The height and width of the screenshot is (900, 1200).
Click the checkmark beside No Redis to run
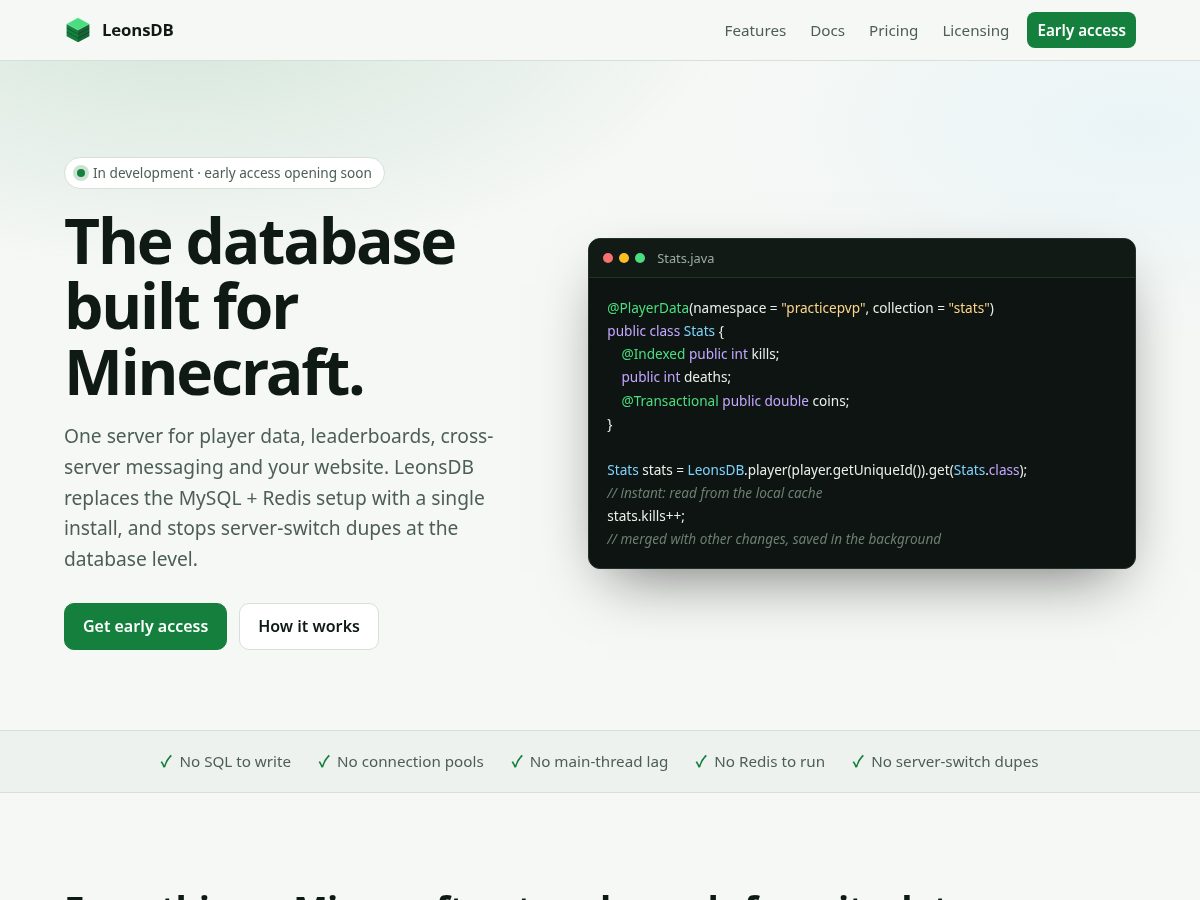(701, 762)
